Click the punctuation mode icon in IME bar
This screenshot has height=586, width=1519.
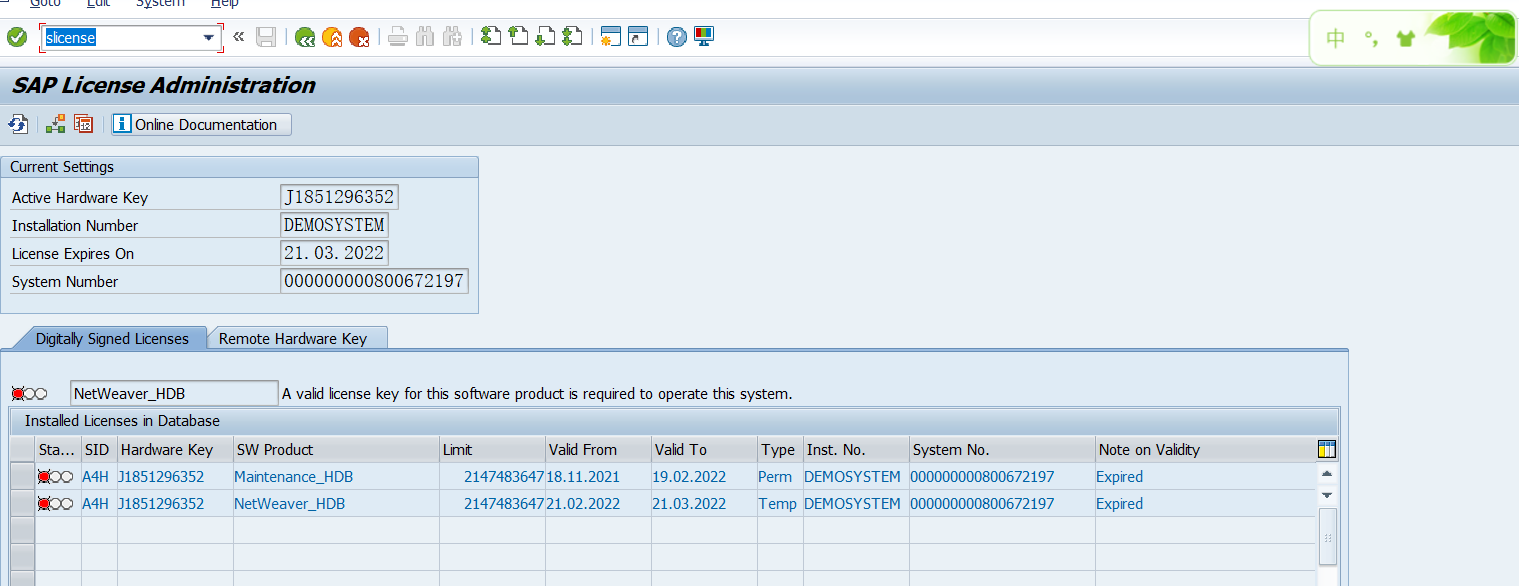click(1371, 39)
